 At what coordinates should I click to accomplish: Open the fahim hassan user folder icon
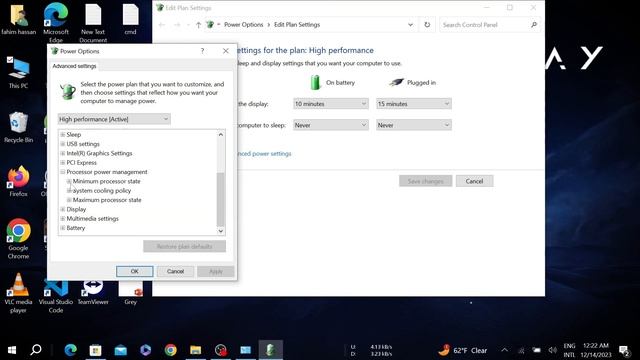click(x=18, y=20)
